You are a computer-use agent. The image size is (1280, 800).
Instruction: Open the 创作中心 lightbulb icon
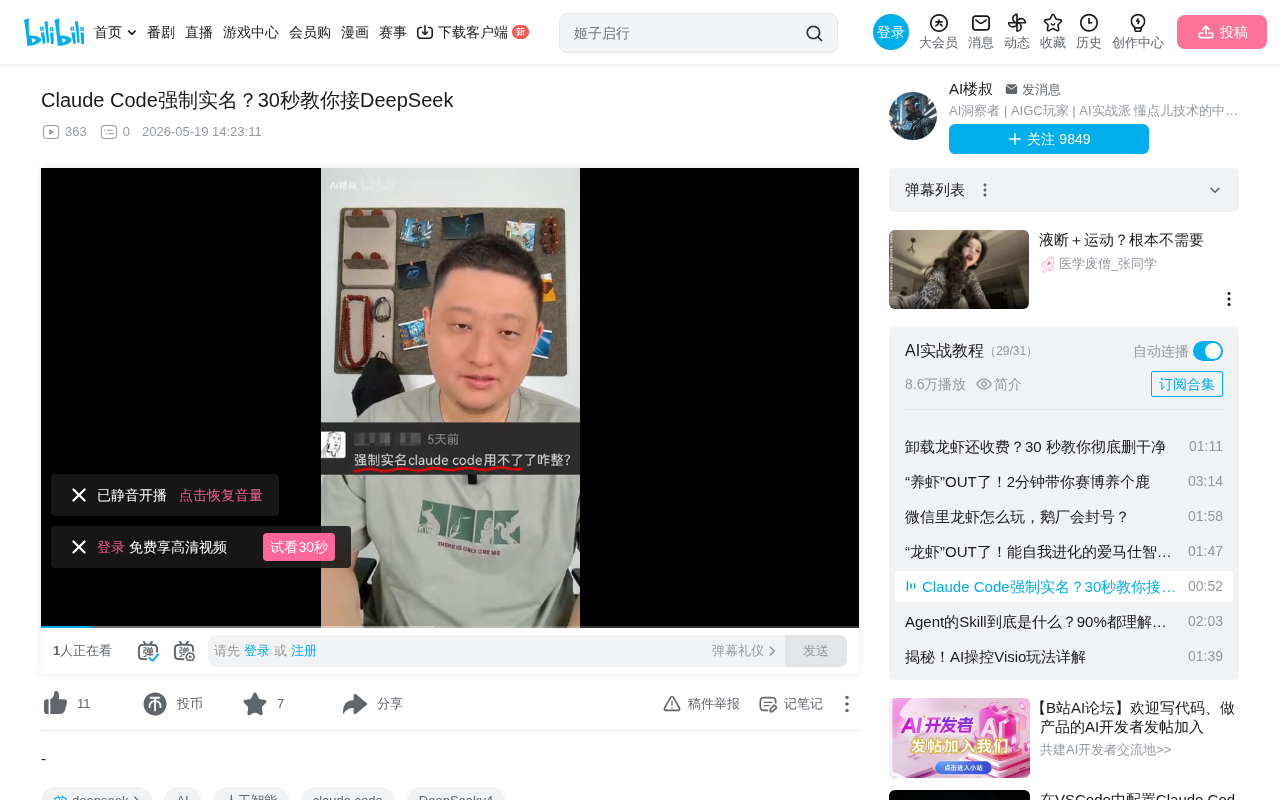[x=1138, y=32]
